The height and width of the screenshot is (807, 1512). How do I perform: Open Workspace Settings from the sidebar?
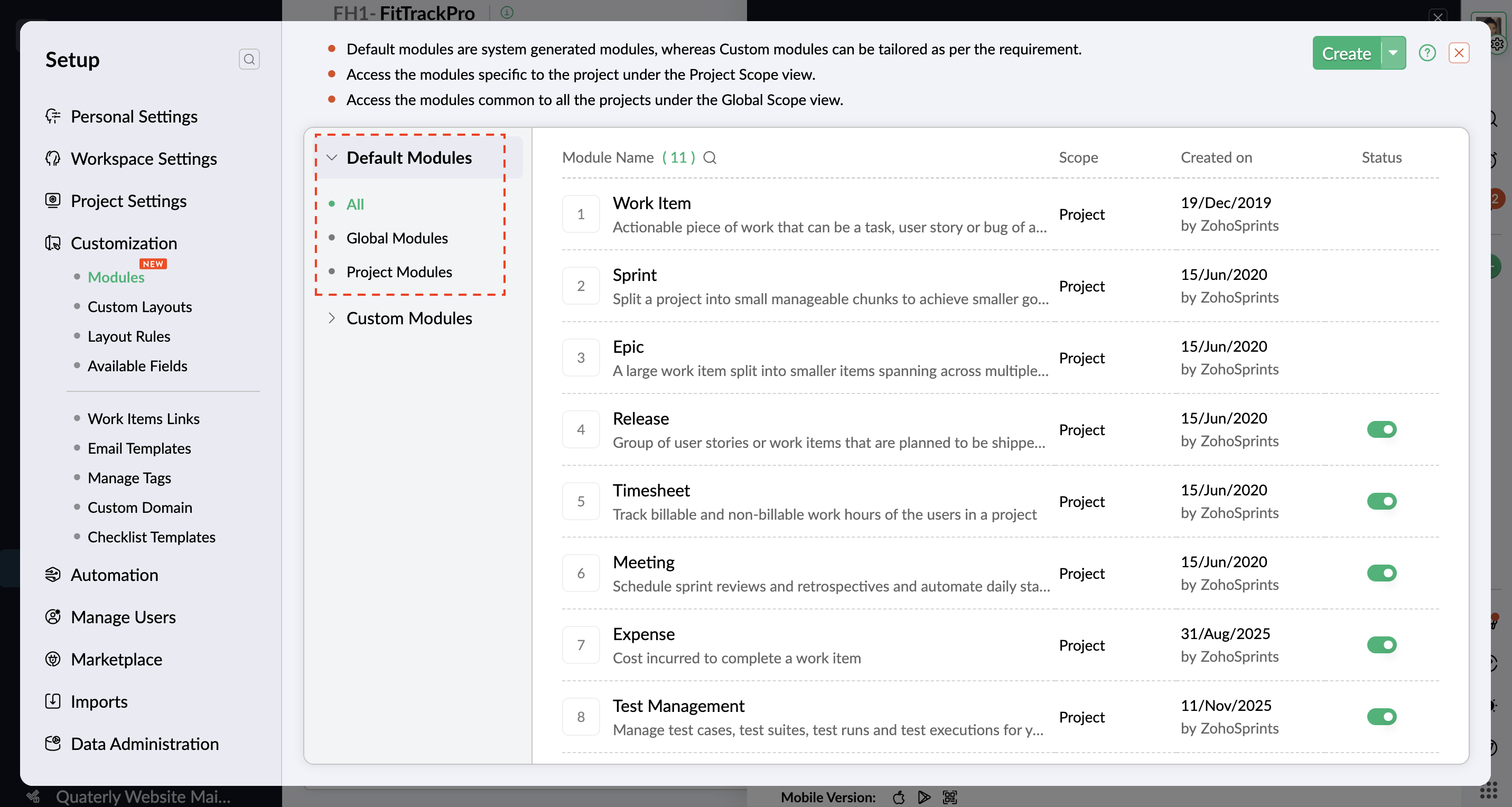click(143, 158)
